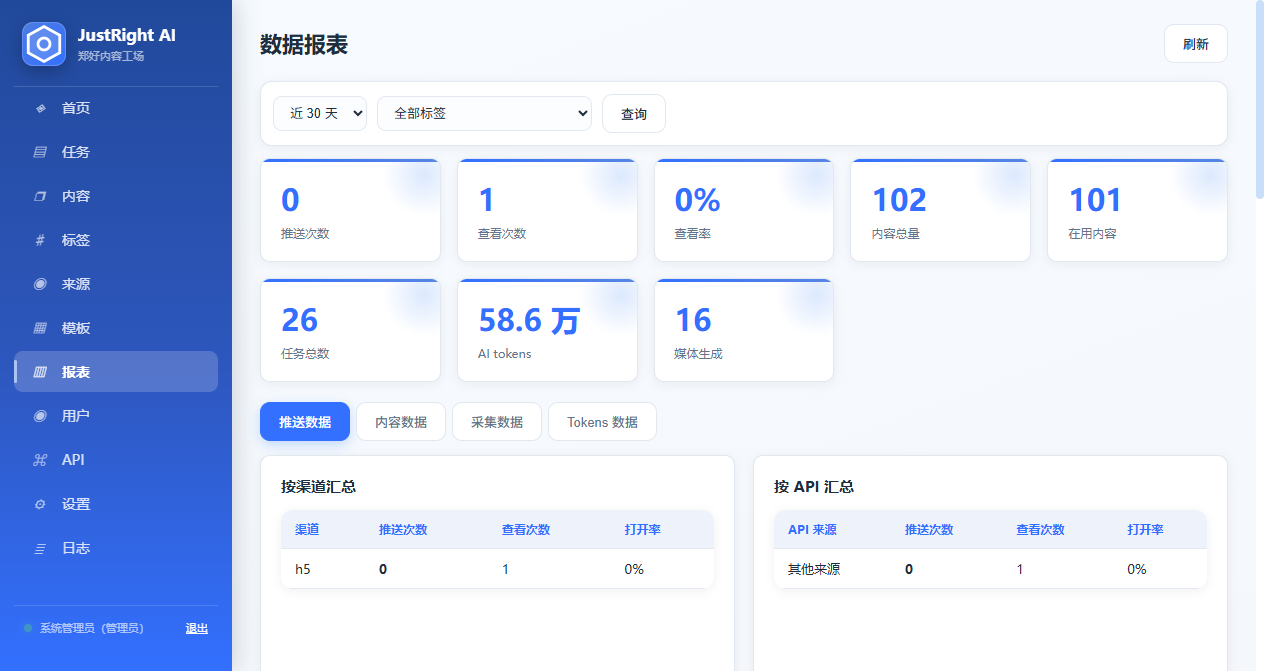Click the 模板 template icon in sidebar
1264x671 pixels.
coord(40,328)
